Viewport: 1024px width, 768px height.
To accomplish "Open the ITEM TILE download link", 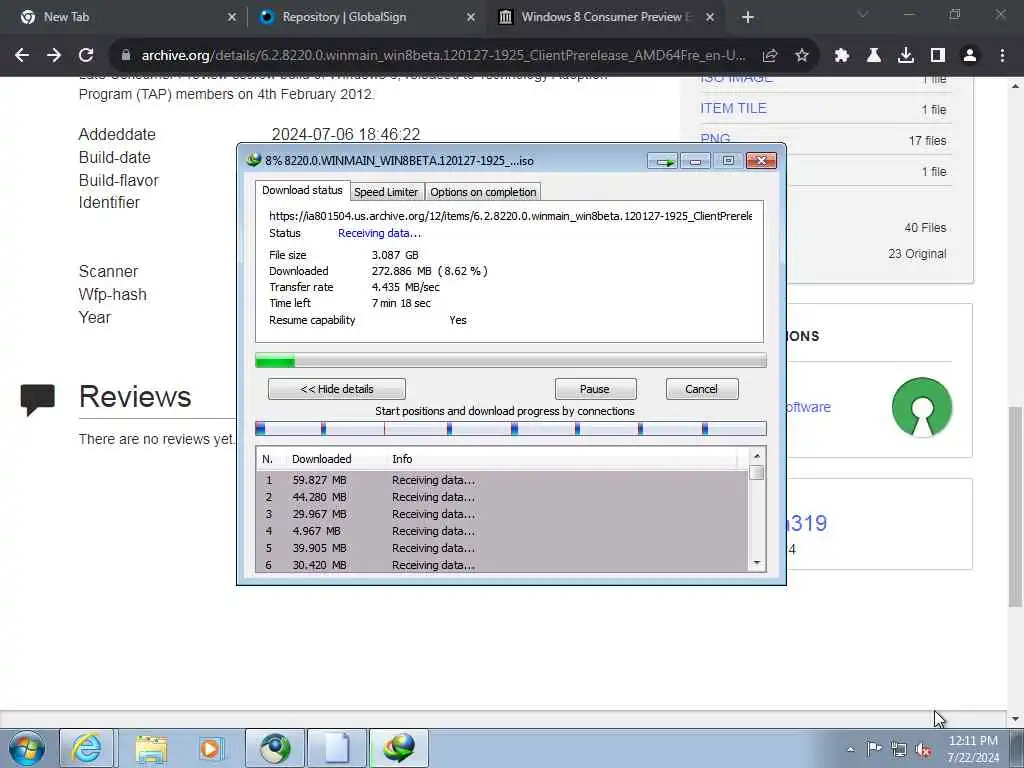I will [x=733, y=108].
